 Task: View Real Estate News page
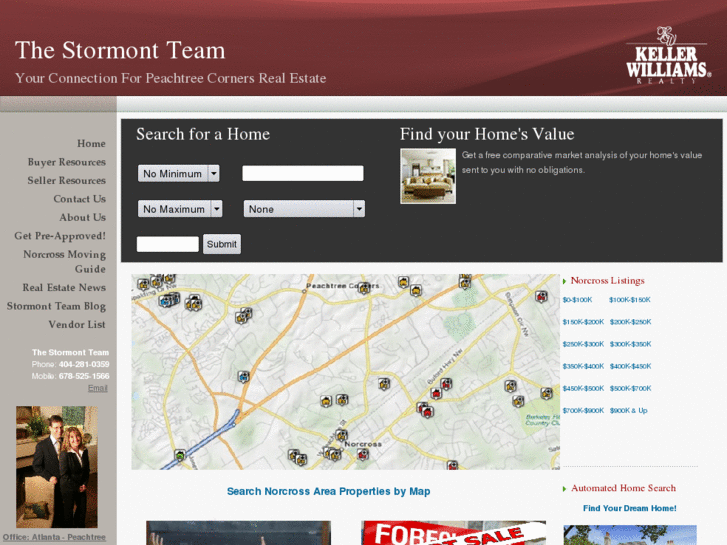pos(64,288)
